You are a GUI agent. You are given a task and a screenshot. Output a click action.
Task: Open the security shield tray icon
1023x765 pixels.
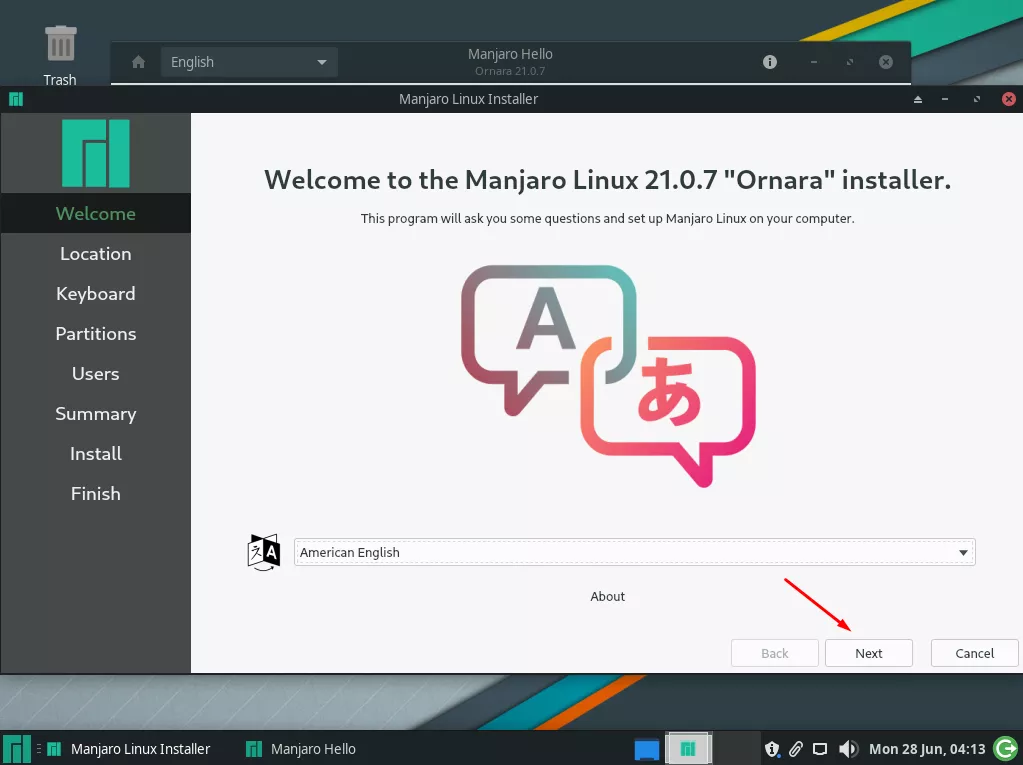pyautogui.click(x=772, y=749)
